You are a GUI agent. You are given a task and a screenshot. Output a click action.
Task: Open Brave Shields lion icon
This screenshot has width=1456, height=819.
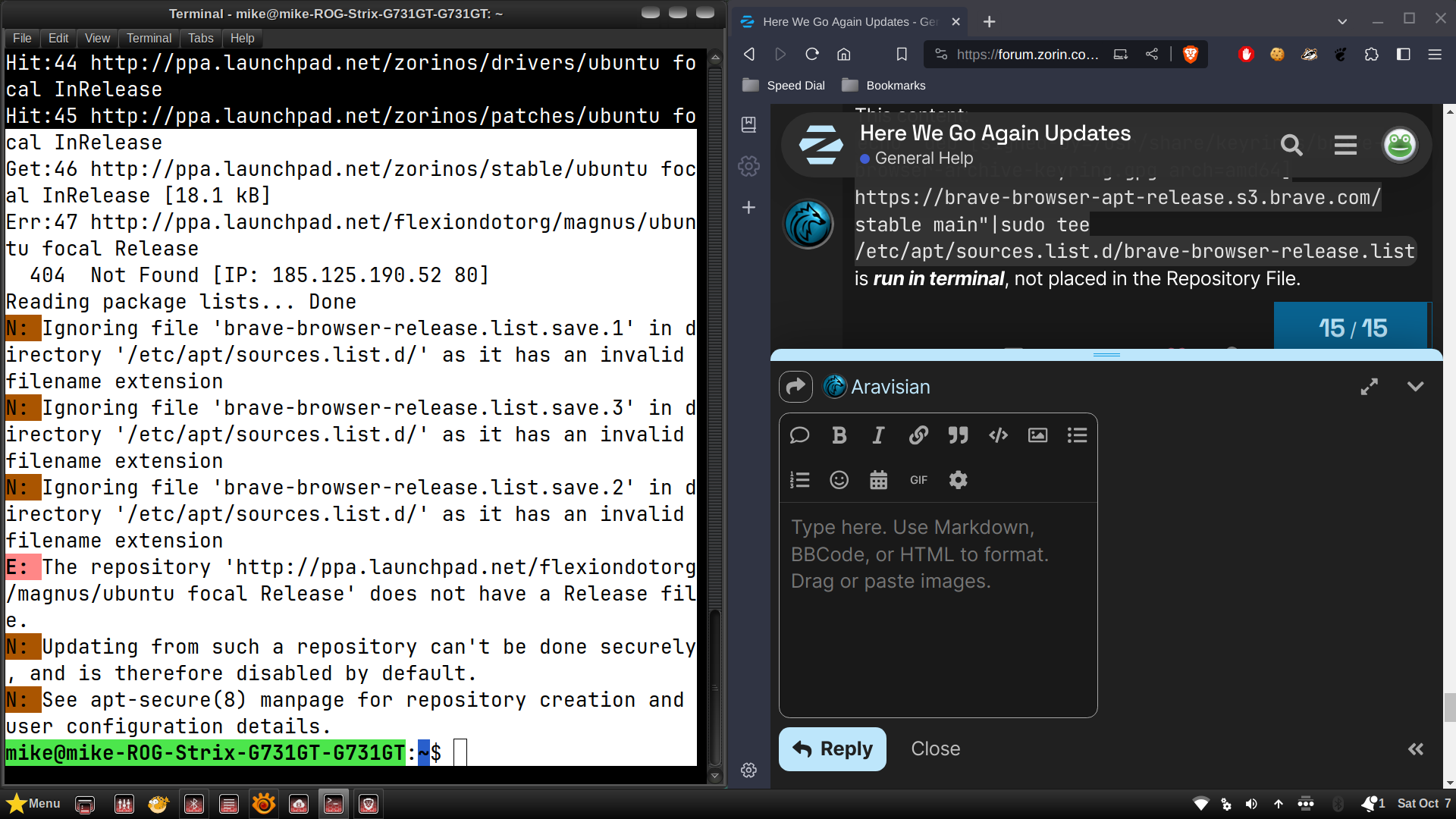[1191, 54]
